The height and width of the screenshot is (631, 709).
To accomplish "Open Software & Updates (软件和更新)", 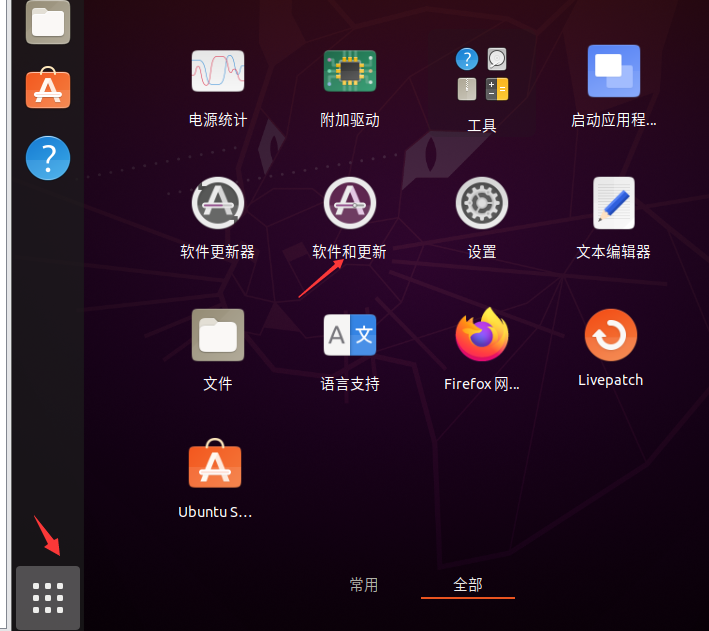I will [350, 203].
